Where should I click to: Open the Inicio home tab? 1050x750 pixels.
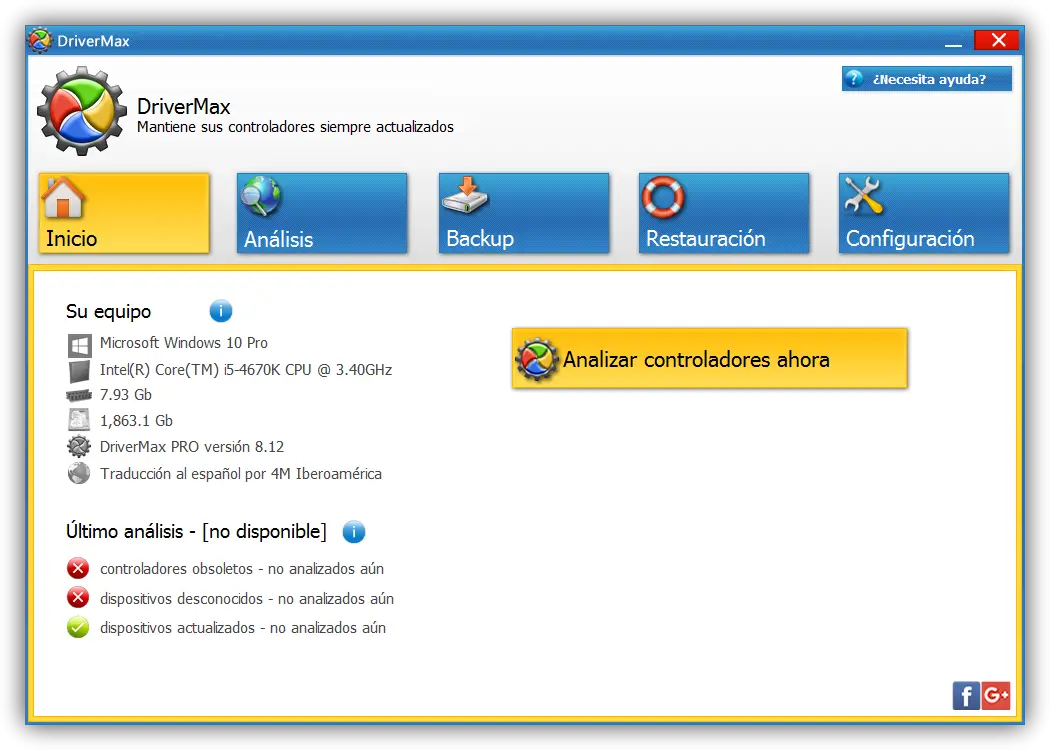[x=124, y=213]
